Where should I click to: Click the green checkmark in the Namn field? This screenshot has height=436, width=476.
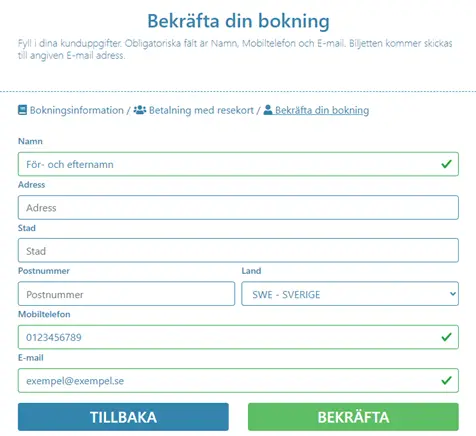click(x=446, y=164)
